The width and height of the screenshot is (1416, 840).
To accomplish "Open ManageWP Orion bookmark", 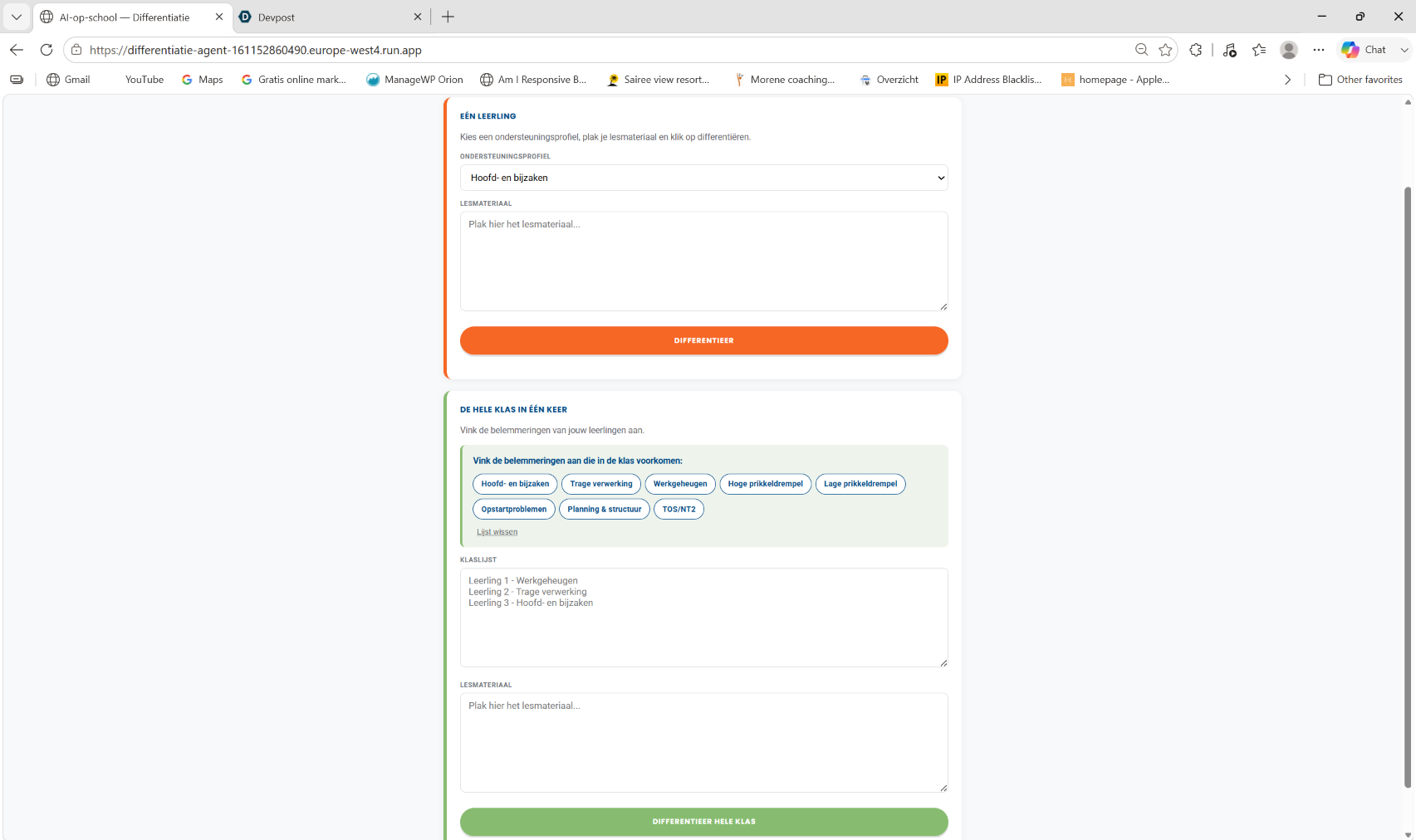I will [x=415, y=80].
